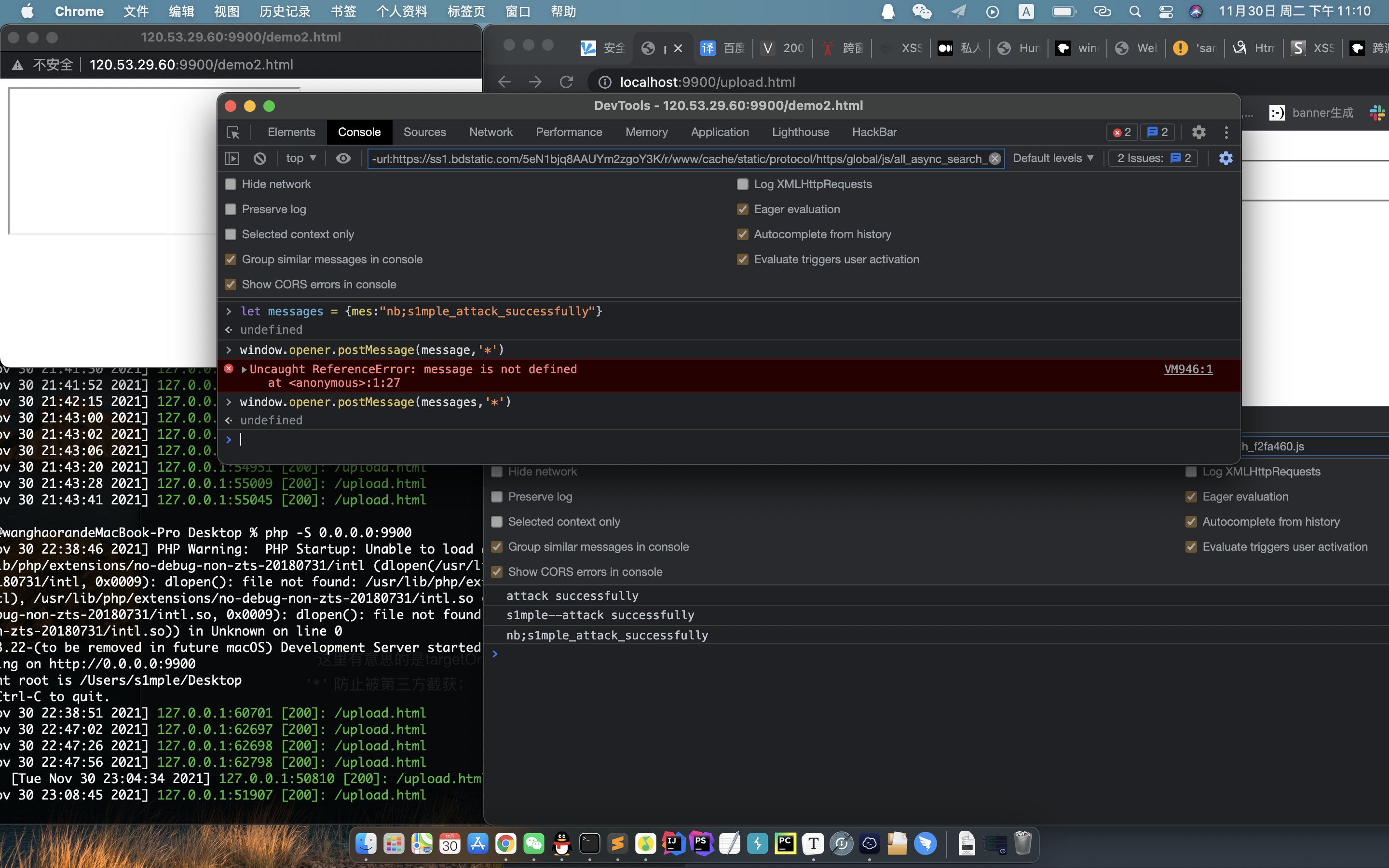Screen dimensions: 1389x868
Task: Open PyCharm from the Dock
Action: (785, 843)
